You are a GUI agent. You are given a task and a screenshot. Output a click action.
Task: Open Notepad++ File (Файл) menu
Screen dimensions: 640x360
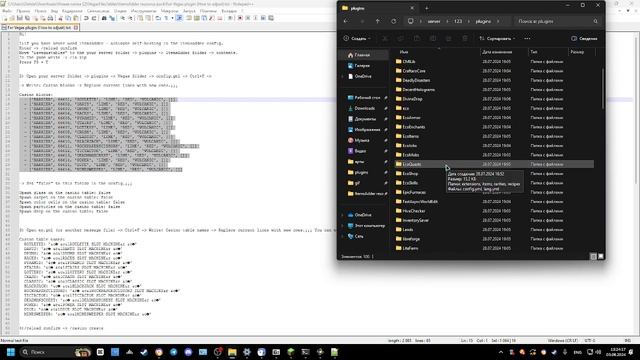click(7, 11)
